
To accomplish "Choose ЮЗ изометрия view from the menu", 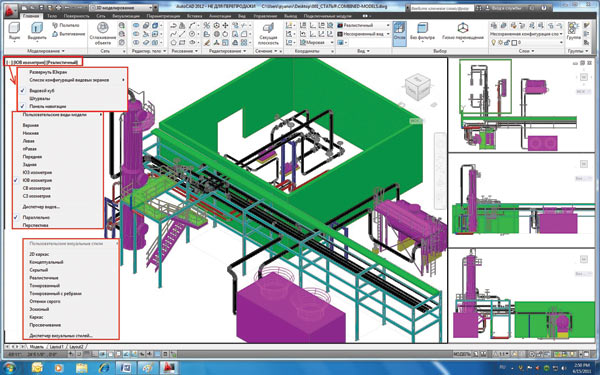I will point(37,172).
